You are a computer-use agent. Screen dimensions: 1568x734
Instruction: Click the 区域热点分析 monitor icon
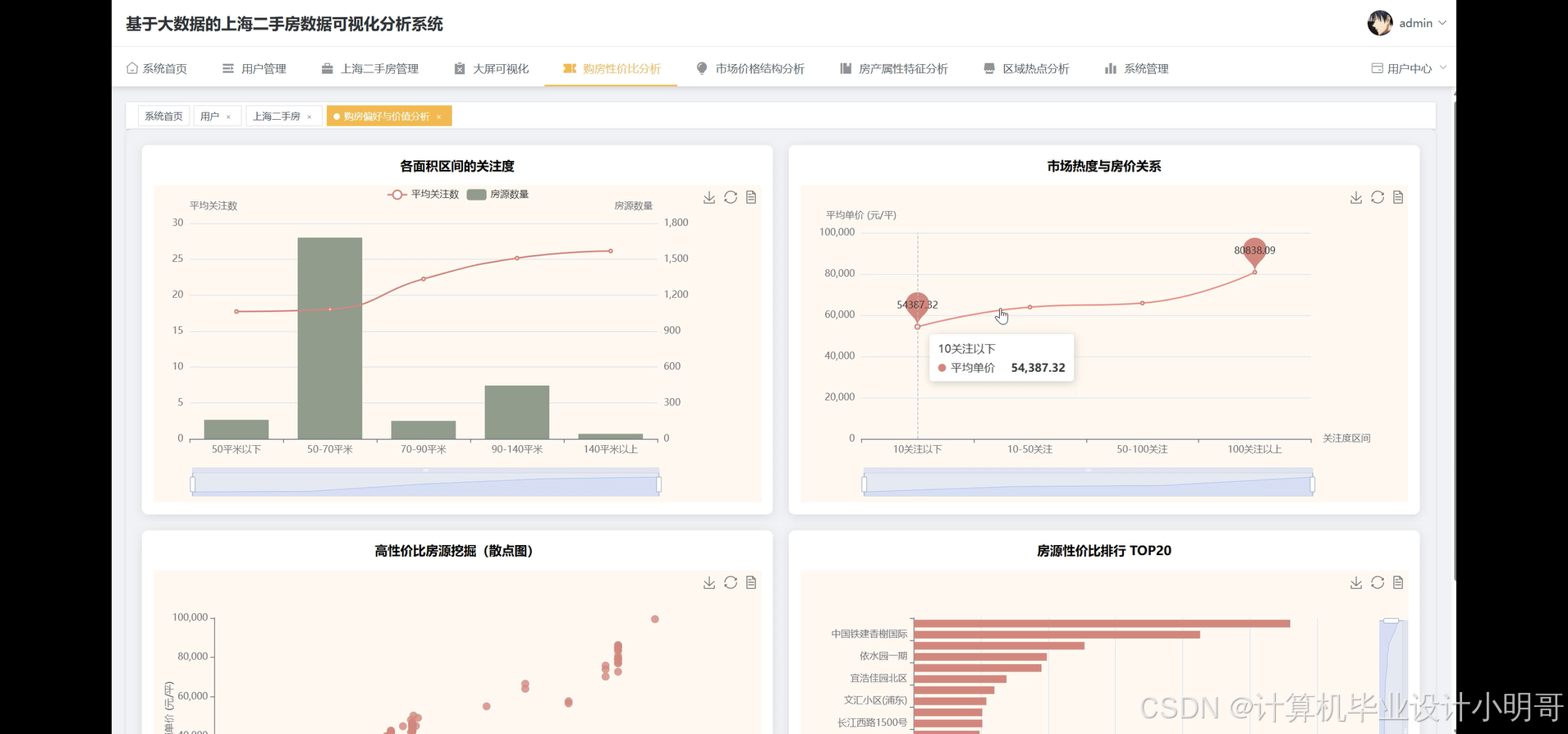[989, 68]
